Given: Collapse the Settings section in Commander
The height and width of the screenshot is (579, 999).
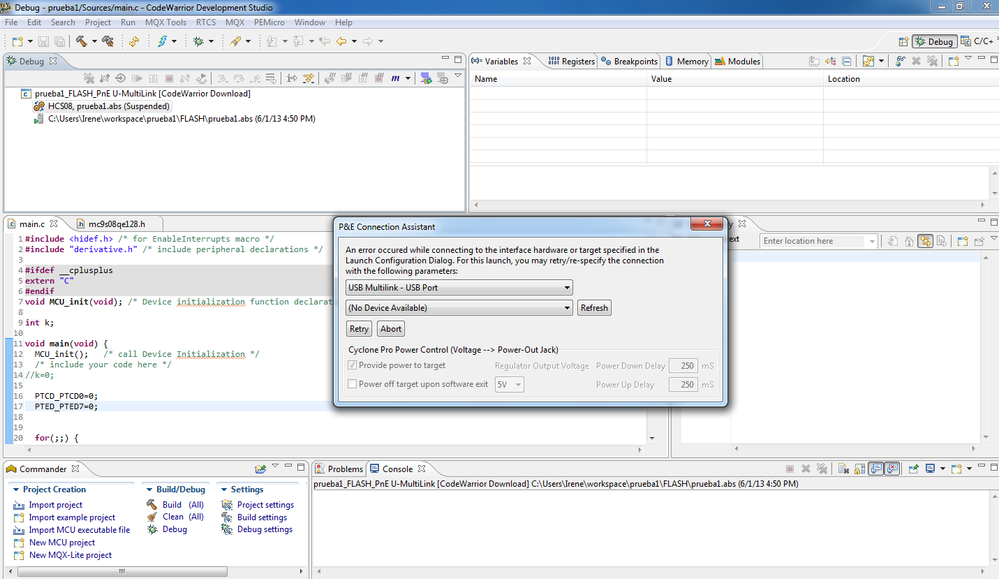Looking at the screenshot, I should pyautogui.click(x=224, y=489).
